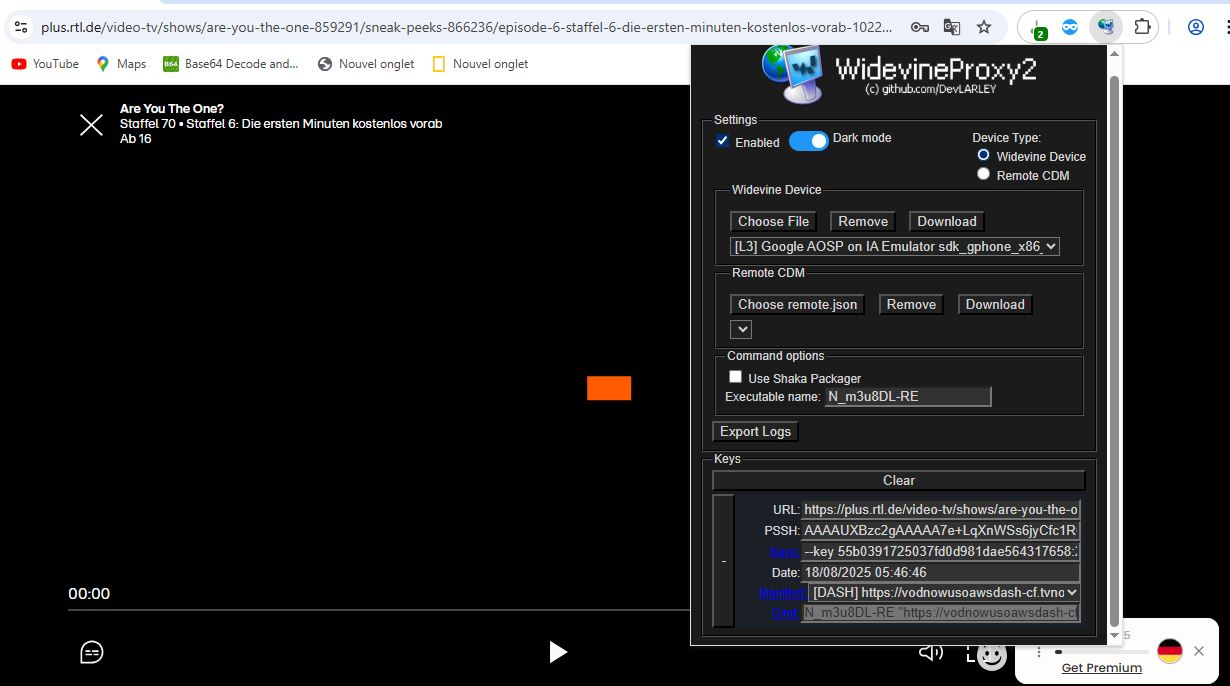Open the saved passwords key icon
The height and width of the screenshot is (686, 1230).
point(919,27)
